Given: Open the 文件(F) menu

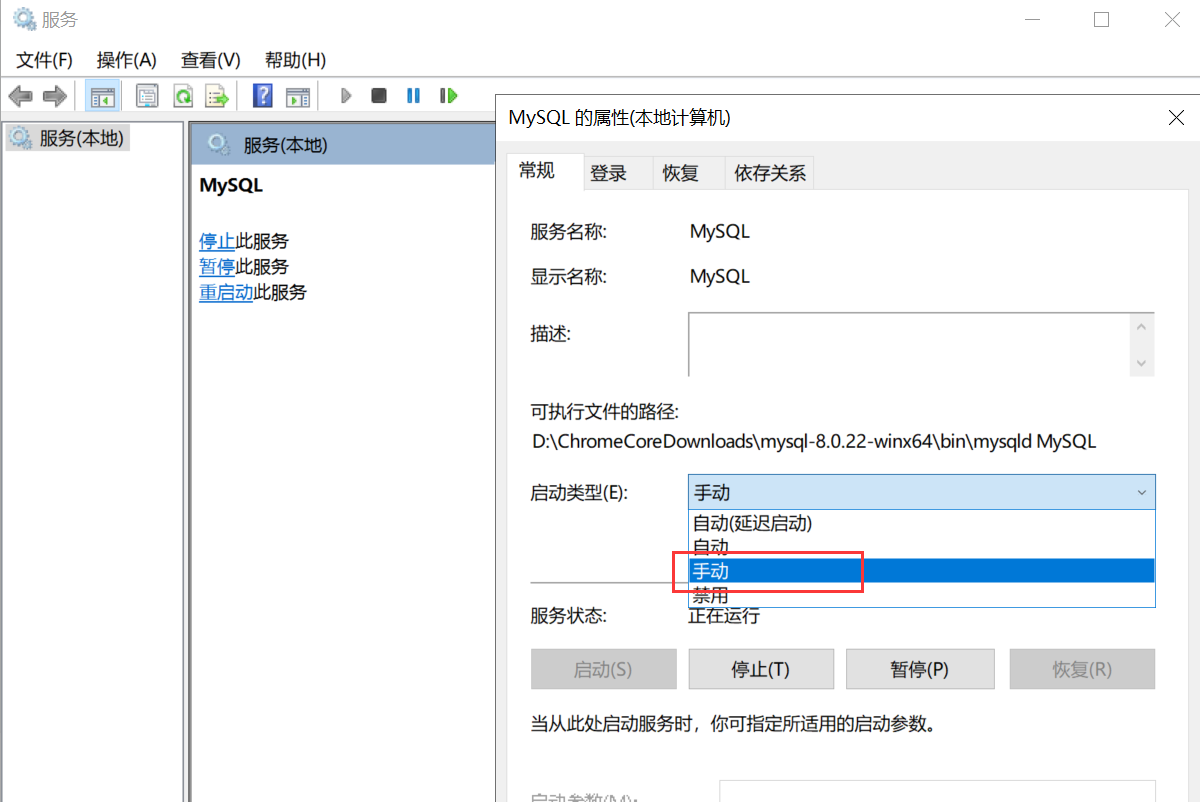Looking at the screenshot, I should point(45,60).
